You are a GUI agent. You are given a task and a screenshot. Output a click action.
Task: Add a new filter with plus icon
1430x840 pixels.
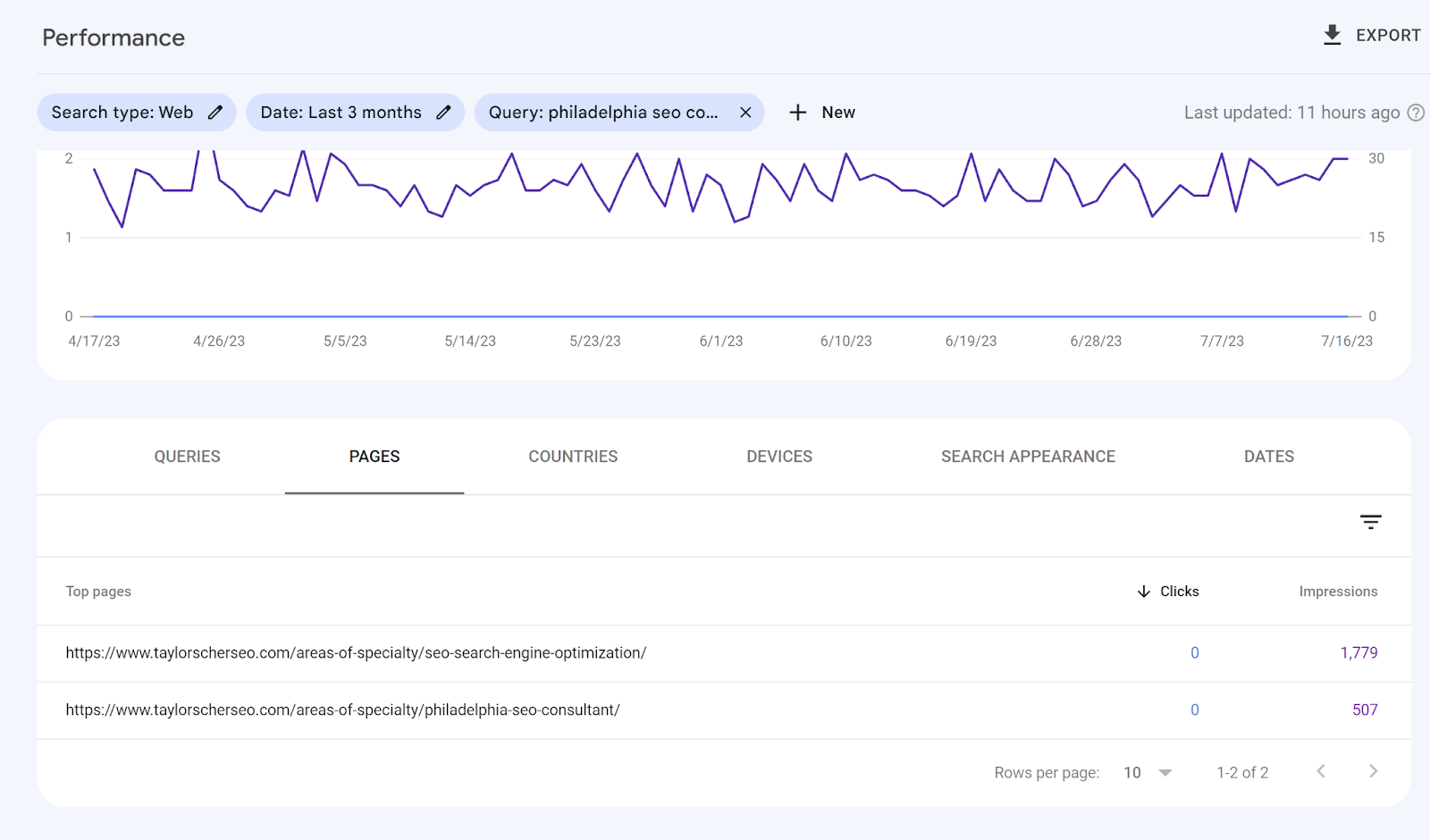798,113
